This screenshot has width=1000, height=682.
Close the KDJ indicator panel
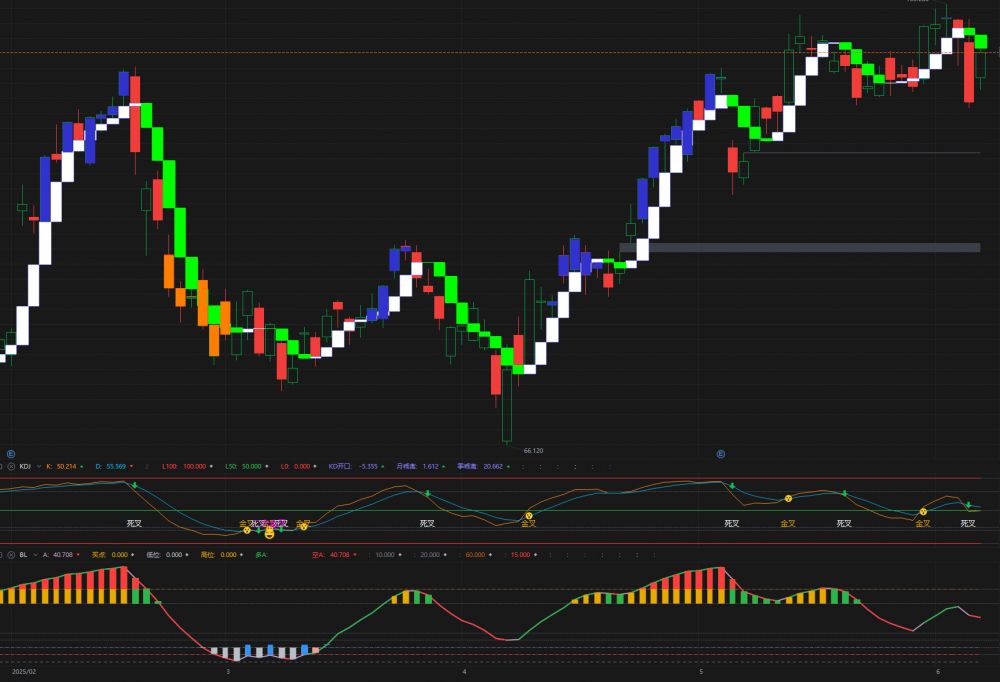pos(11,466)
